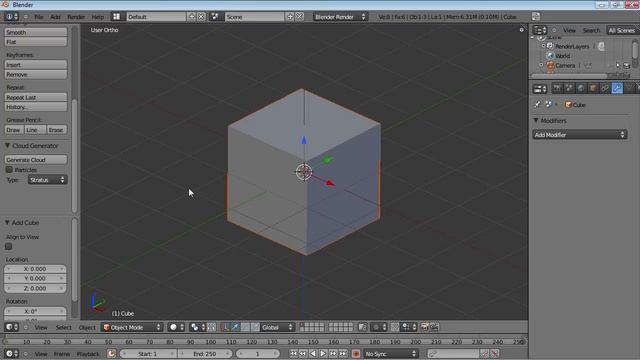Delete the Default screen layout

click(x=201, y=17)
